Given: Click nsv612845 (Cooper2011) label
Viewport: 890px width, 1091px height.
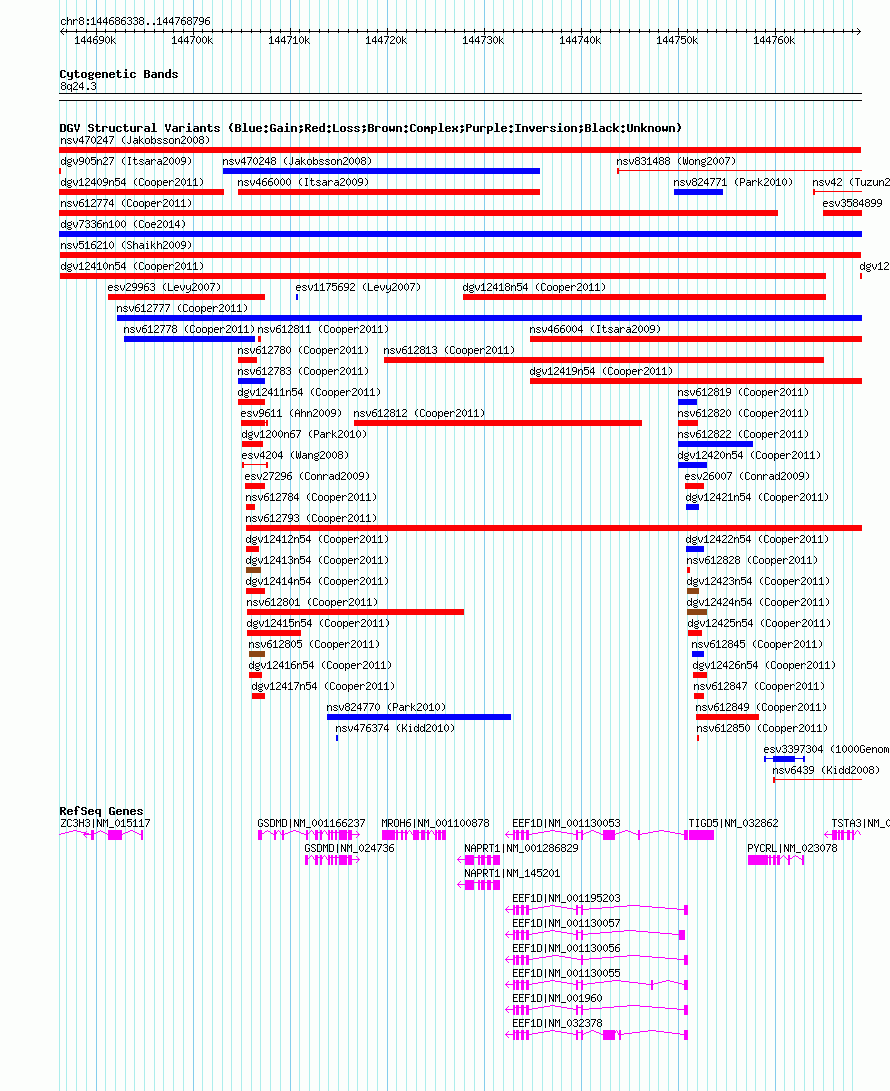Looking at the screenshot, I should click(x=757, y=644).
